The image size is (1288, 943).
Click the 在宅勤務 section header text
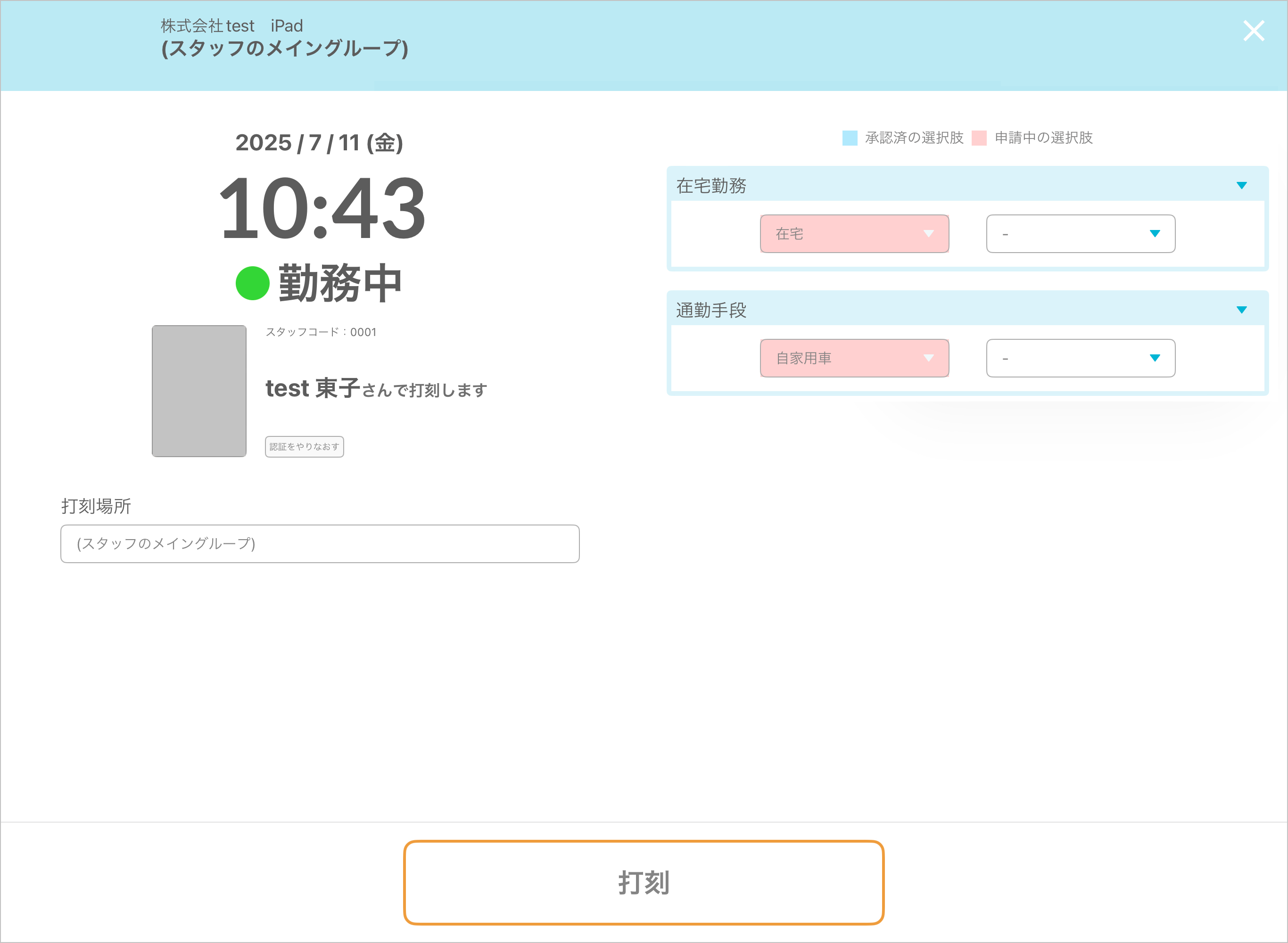tap(711, 186)
